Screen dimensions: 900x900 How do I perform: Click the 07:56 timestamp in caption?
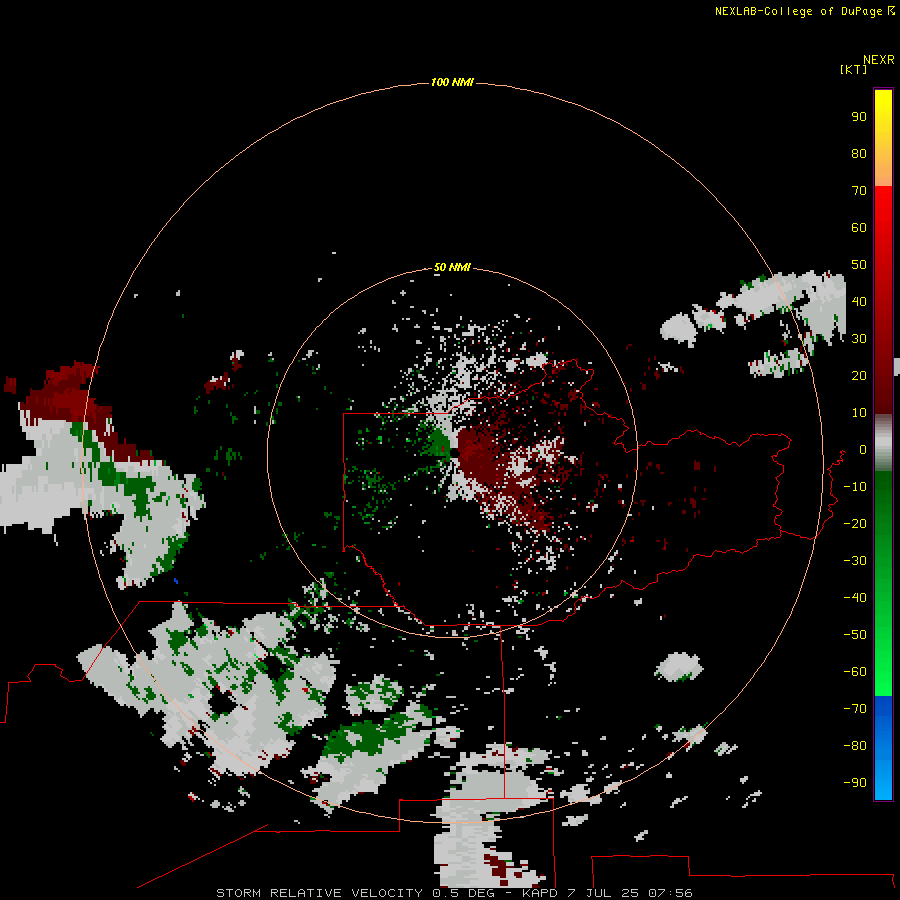click(x=670, y=893)
